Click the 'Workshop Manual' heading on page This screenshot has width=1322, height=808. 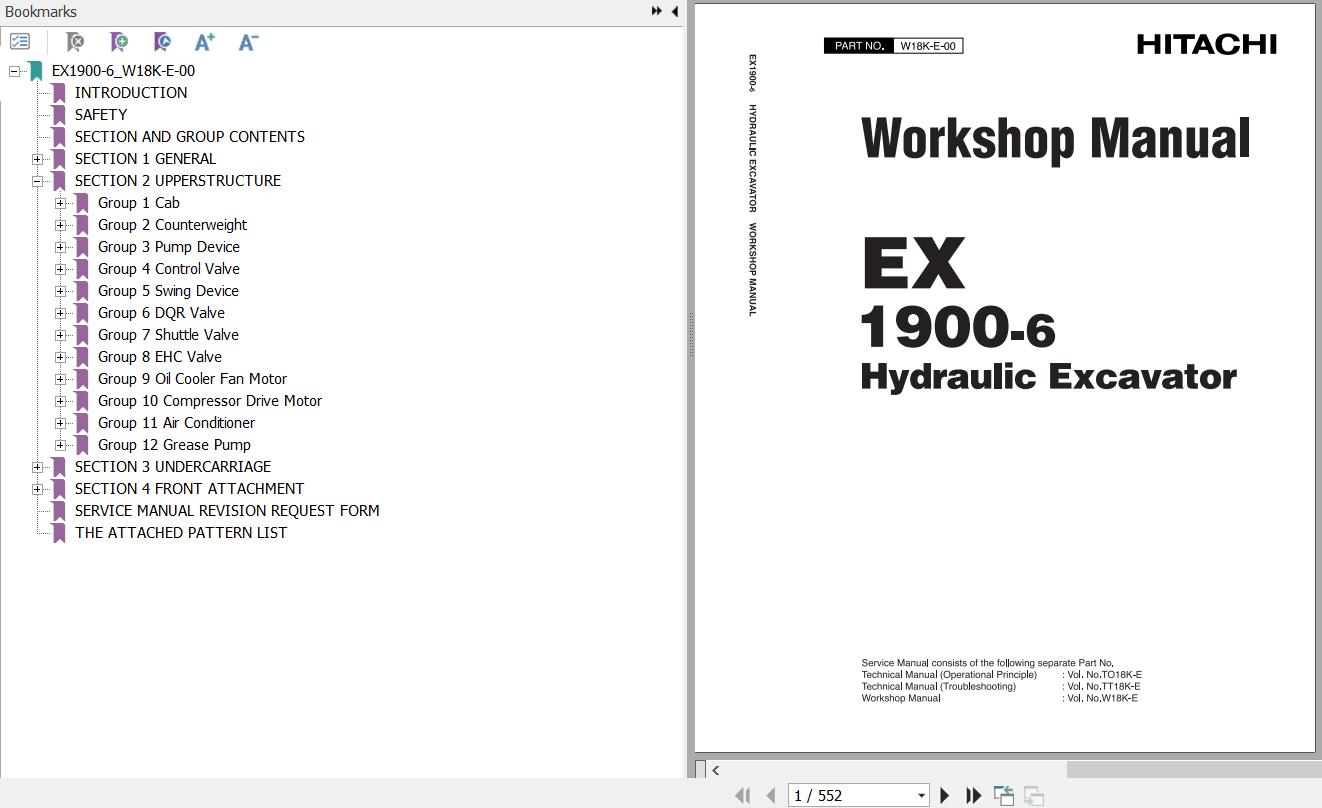1056,138
